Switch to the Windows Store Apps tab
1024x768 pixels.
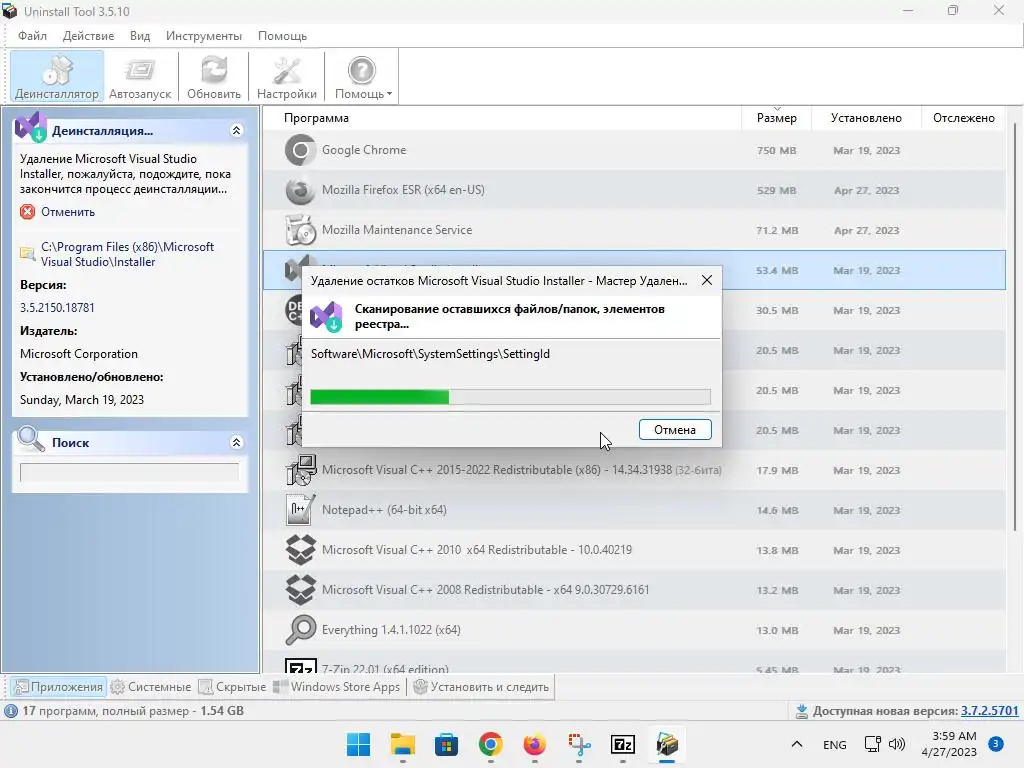(337, 687)
